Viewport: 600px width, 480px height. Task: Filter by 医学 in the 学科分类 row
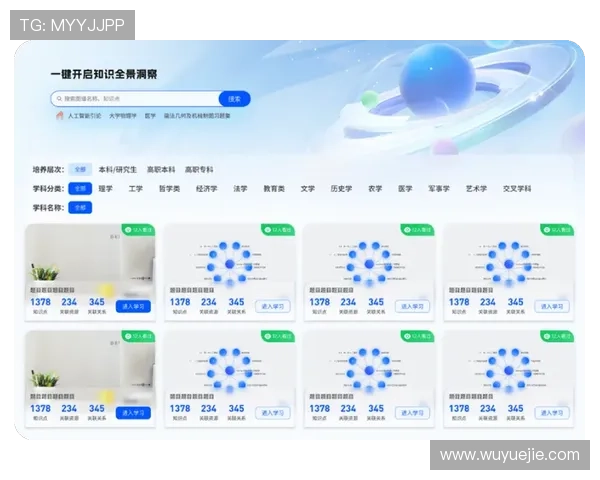pyautogui.click(x=405, y=188)
